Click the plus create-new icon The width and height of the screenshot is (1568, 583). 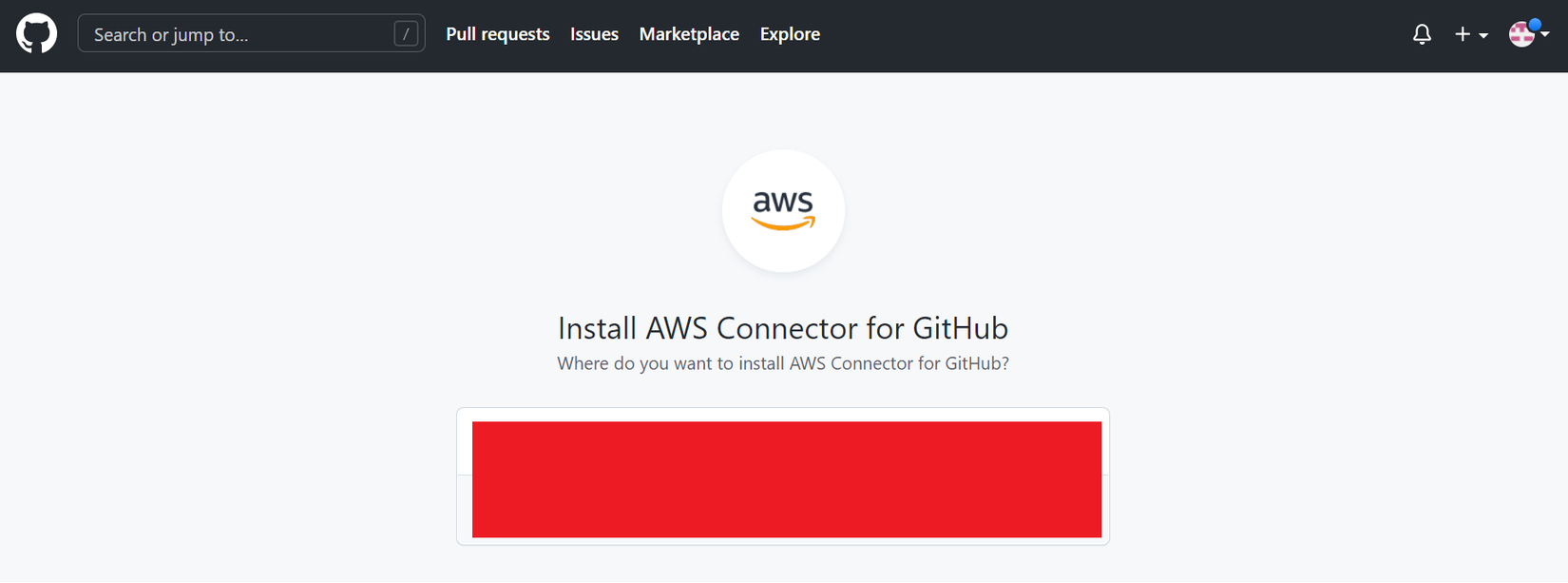(1463, 35)
